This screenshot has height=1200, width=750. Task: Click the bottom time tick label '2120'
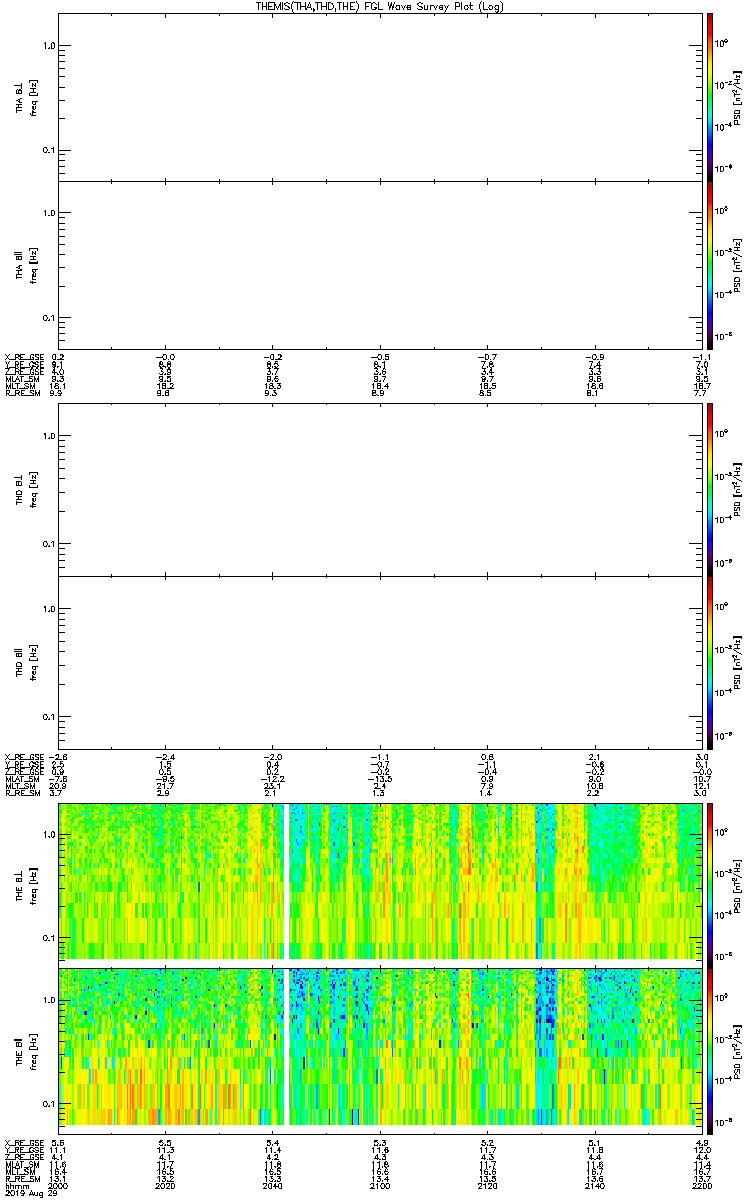click(x=486, y=1186)
